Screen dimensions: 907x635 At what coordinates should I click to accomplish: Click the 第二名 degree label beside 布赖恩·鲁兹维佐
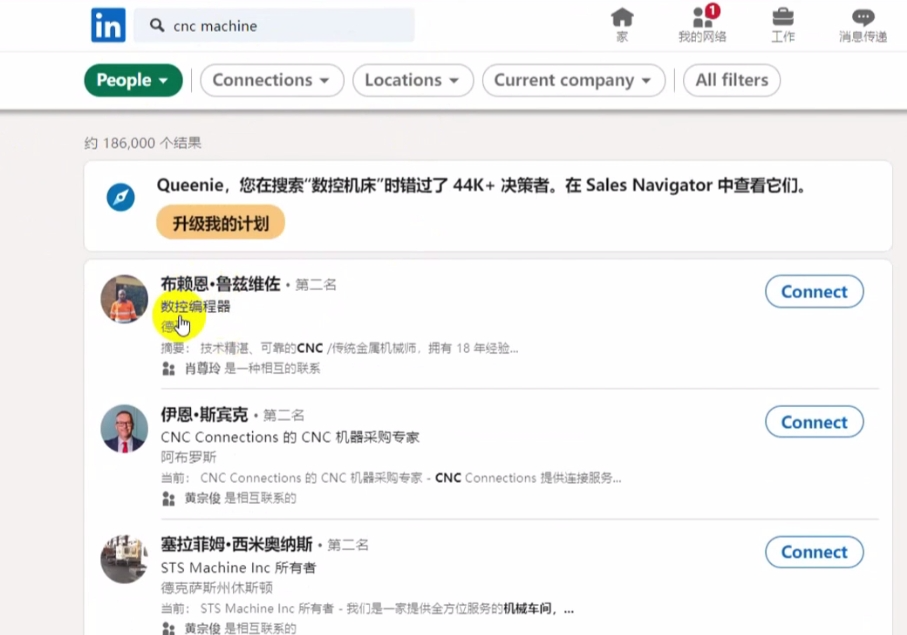tap(316, 285)
